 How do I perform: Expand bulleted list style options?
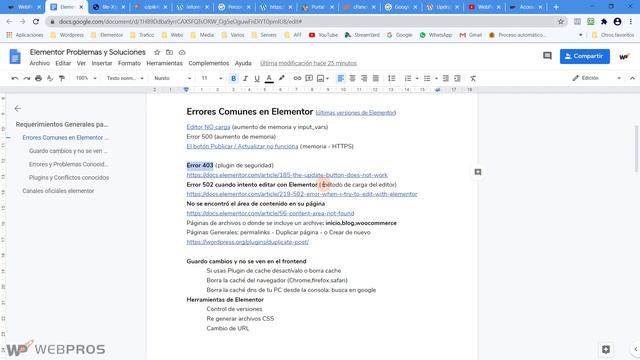point(436,78)
